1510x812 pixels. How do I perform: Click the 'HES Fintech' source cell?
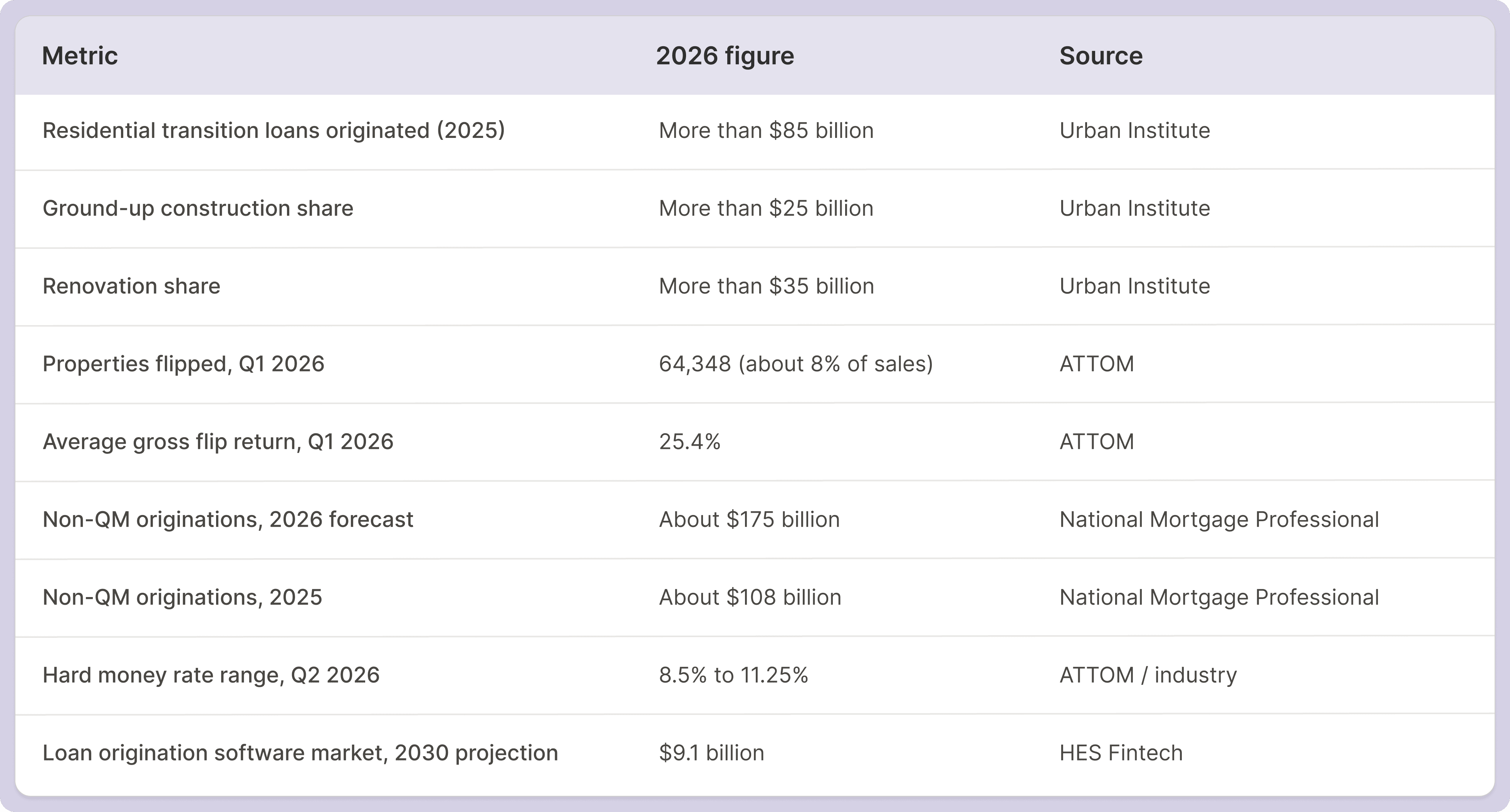pyautogui.click(x=1121, y=753)
